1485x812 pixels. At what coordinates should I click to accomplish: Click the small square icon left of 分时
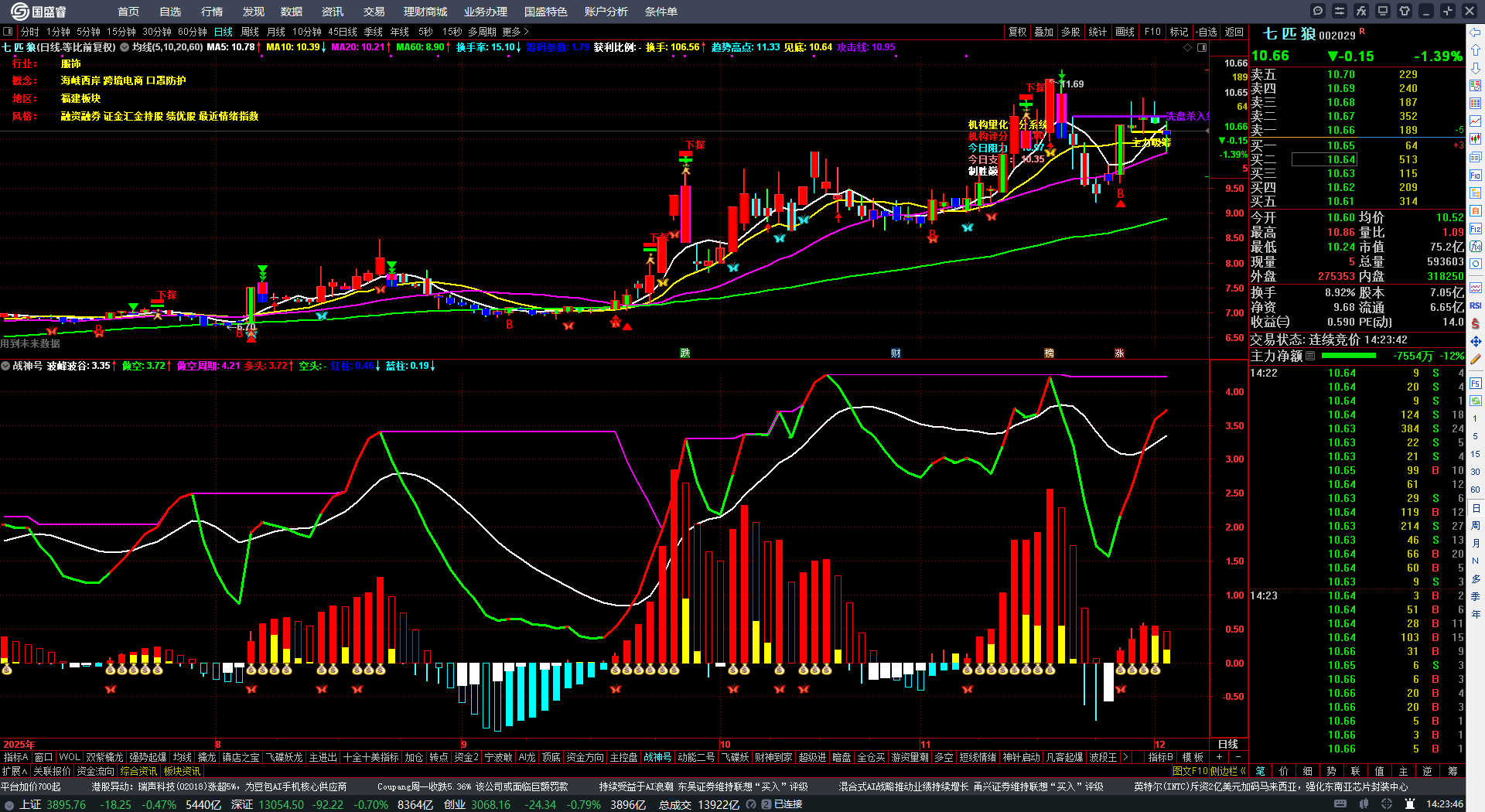8,32
